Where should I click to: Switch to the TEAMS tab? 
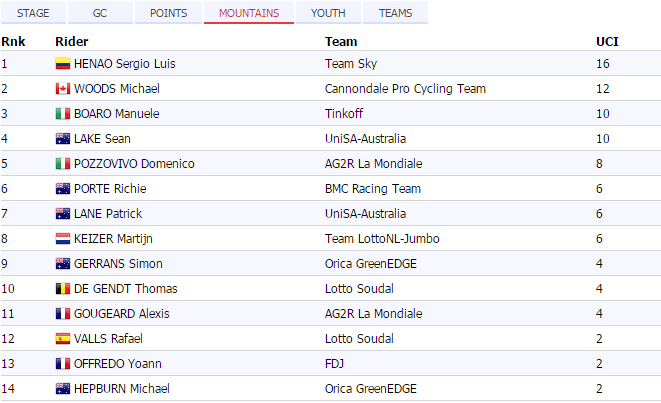[395, 13]
